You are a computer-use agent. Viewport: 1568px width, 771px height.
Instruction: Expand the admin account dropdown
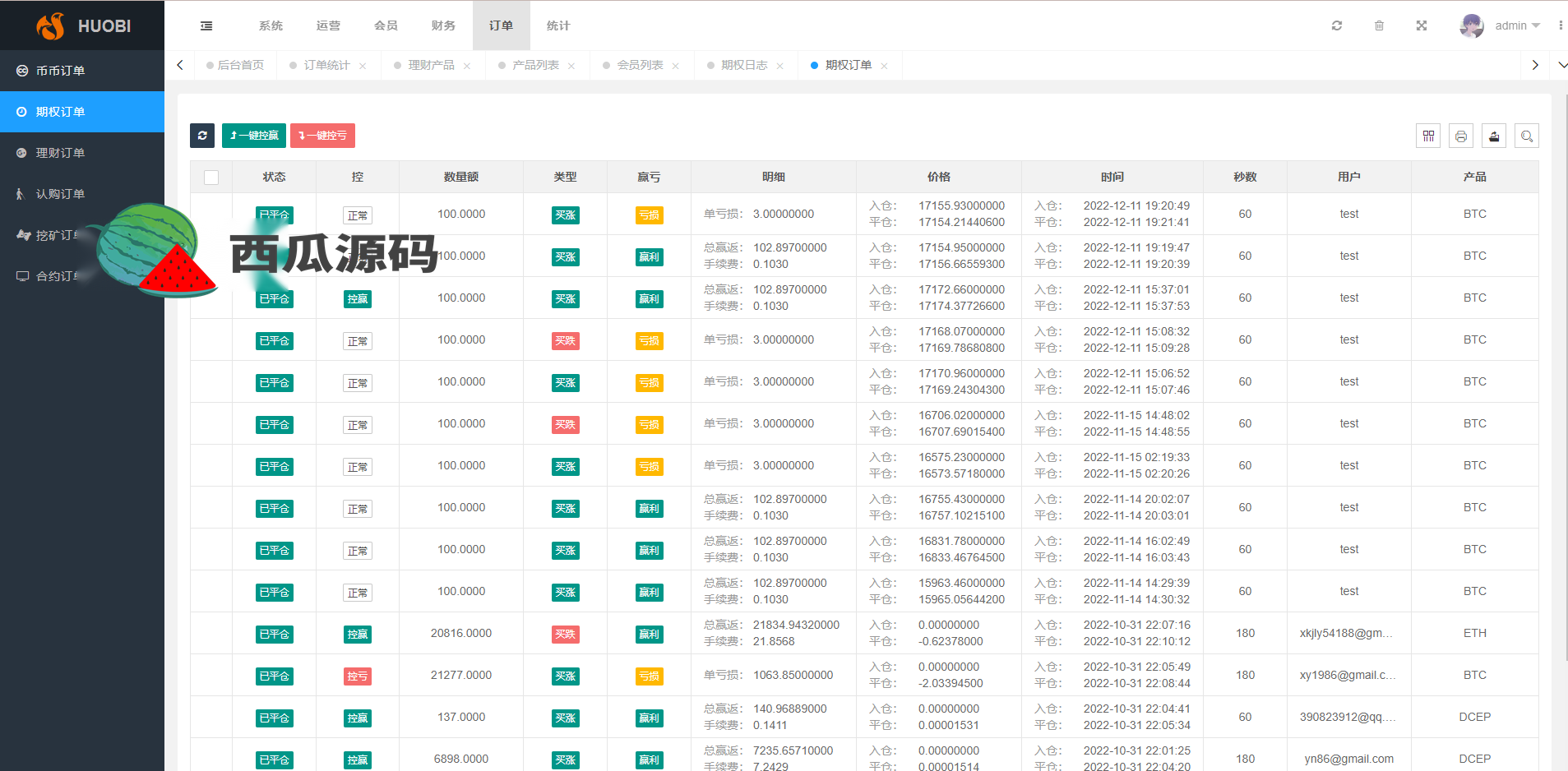pos(1536,25)
